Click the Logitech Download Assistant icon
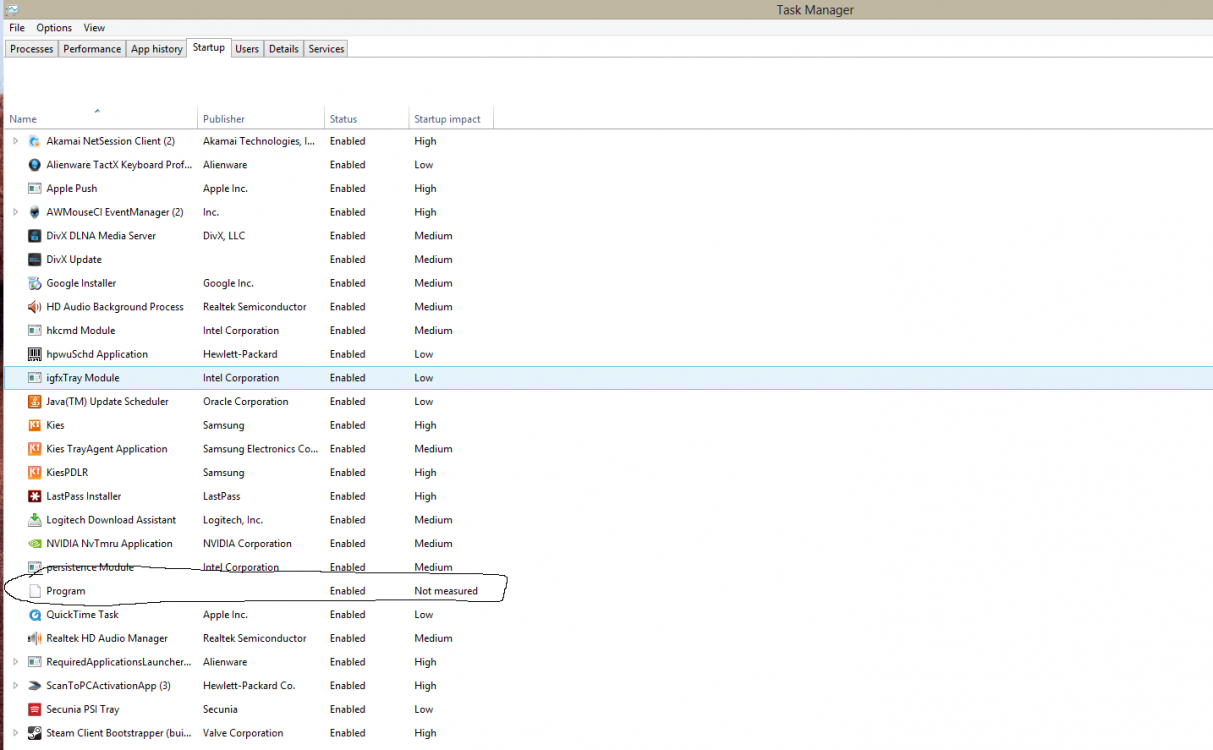 35,520
